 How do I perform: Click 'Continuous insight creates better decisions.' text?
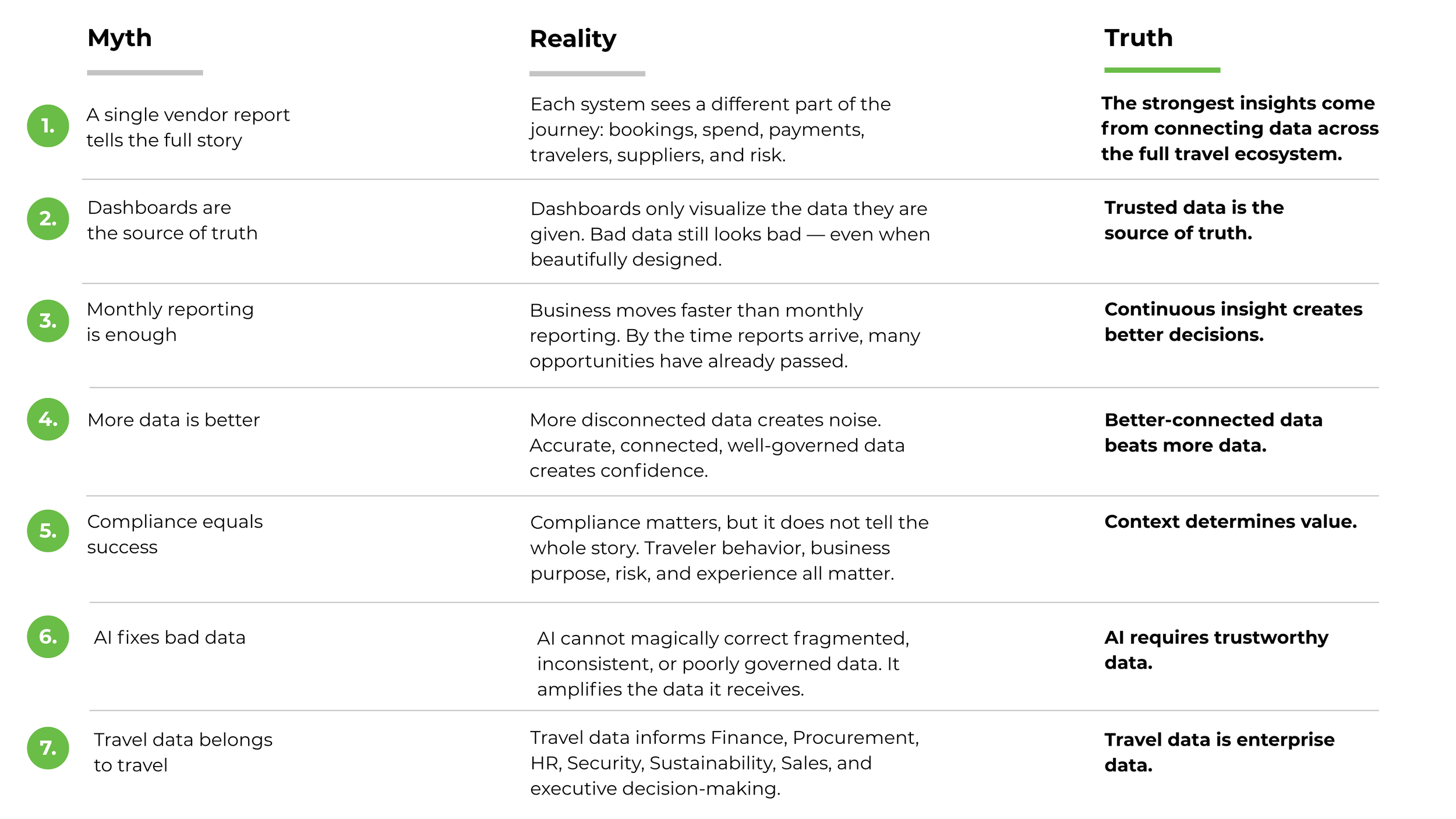(1233, 322)
